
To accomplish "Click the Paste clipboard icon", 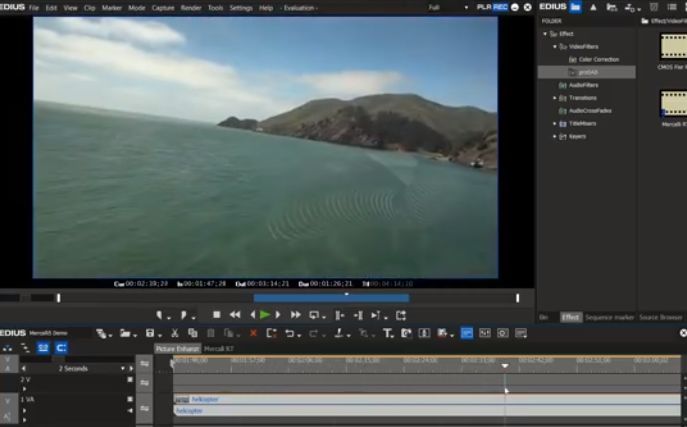I will coord(211,333).
